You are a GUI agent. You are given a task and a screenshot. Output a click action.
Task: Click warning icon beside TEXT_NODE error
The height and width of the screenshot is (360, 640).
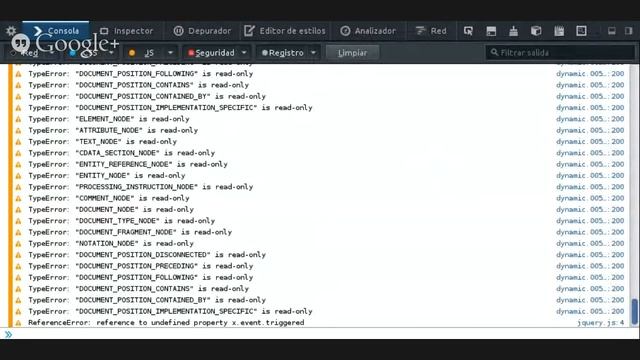pos(18,142)
